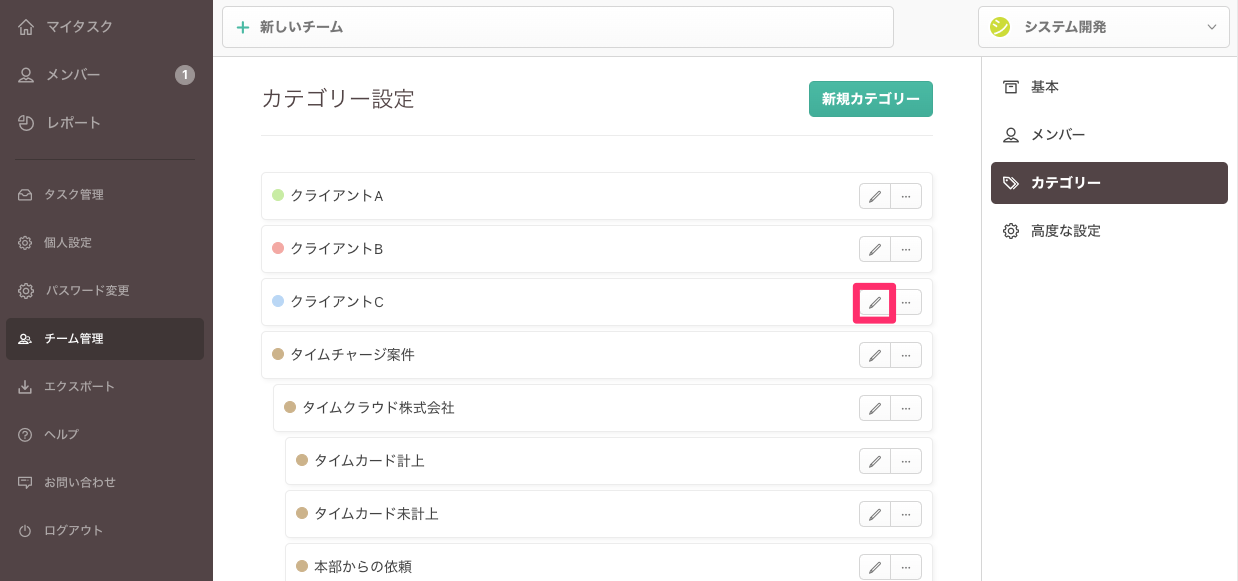Select the 基本 settings tab
The height and width of the screenshot is (581, 1238).
(x=1044, y=87)
